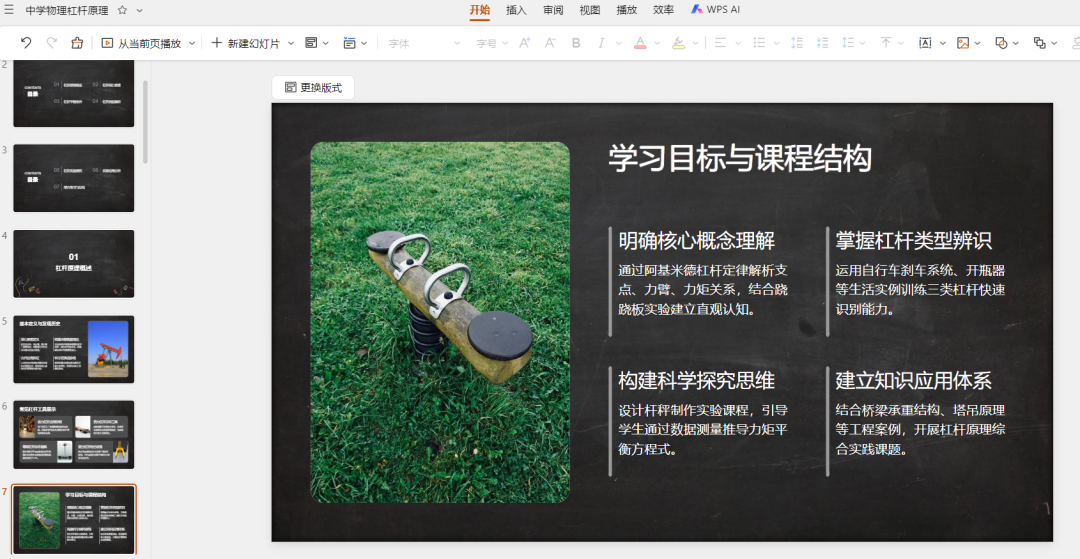Viewport: 1080px width, 559px height.
Task: Increase font size with A+ icon
Action: 525,43
